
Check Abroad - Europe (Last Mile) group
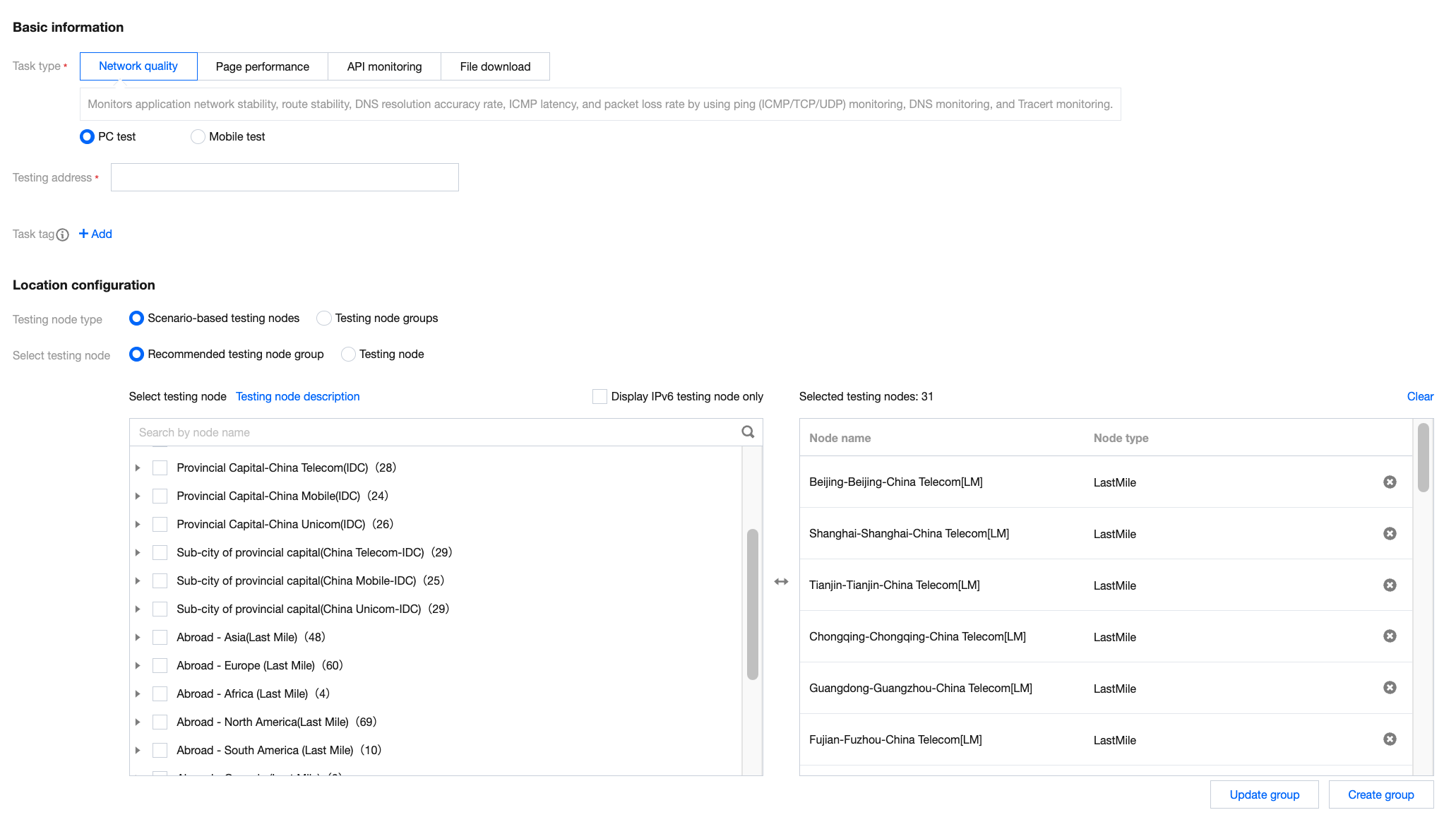point(160,665)
